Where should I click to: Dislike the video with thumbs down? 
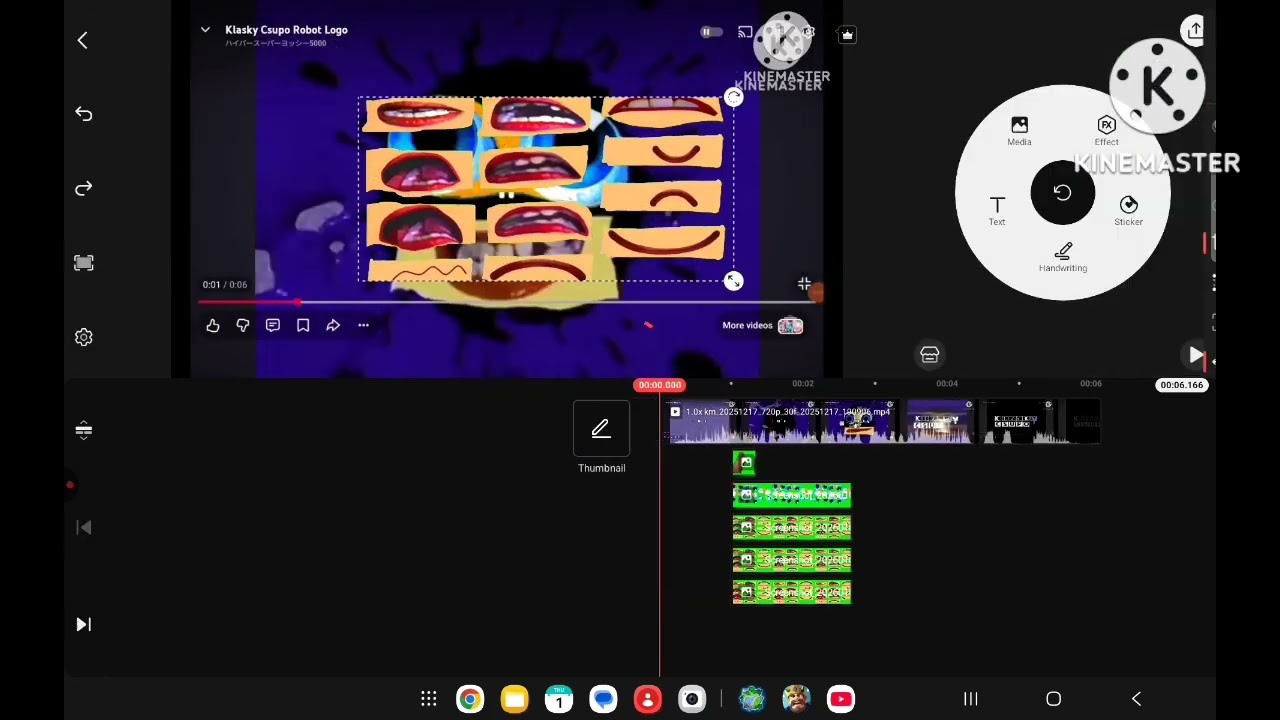[x=243, y=325]
